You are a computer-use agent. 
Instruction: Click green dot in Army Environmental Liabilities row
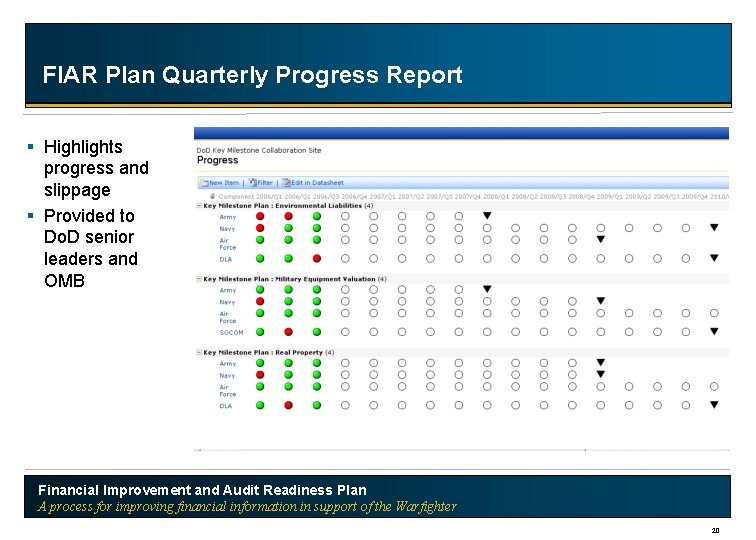[x=317, y=216]
